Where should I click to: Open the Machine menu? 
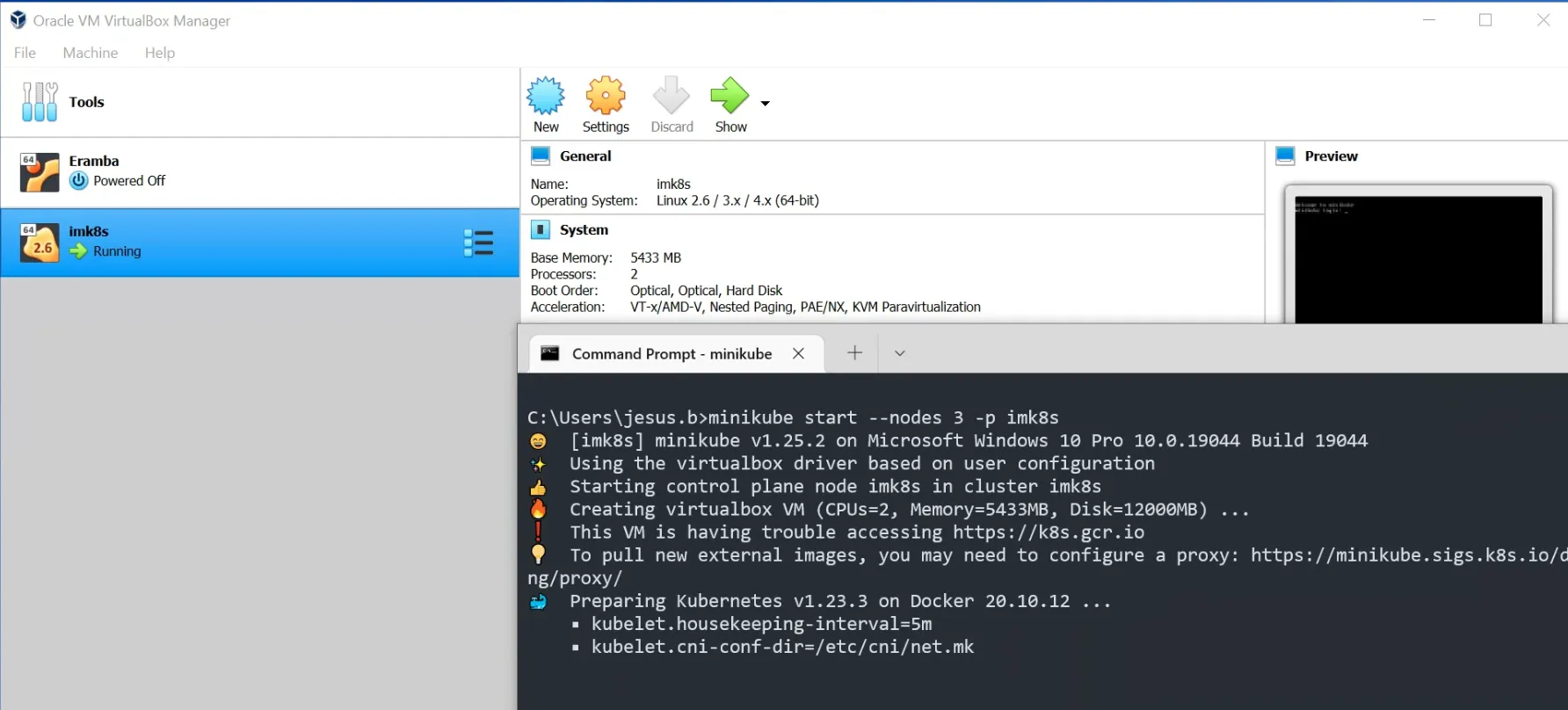[x=90, y=53]
